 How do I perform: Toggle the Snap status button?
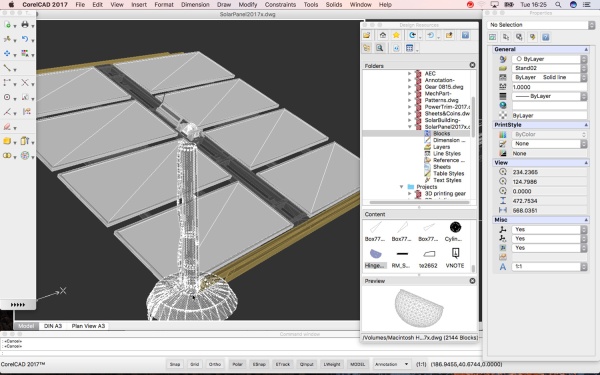pyautogui.click(x=175, y=364)
